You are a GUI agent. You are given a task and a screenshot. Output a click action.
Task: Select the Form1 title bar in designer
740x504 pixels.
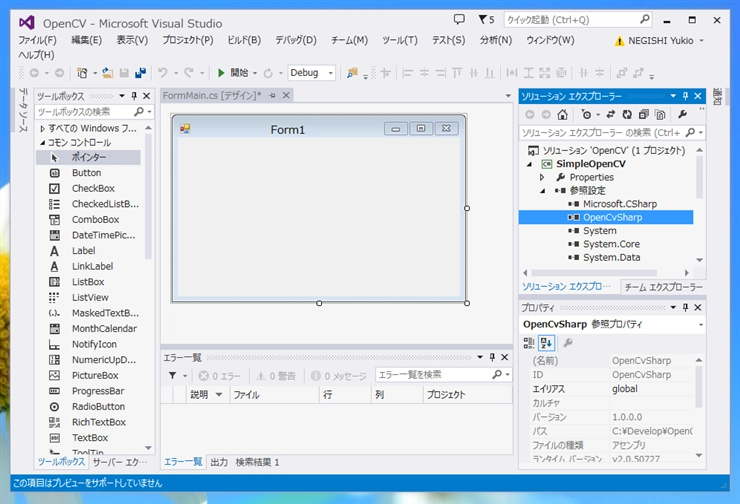click(x=288, y=129)
